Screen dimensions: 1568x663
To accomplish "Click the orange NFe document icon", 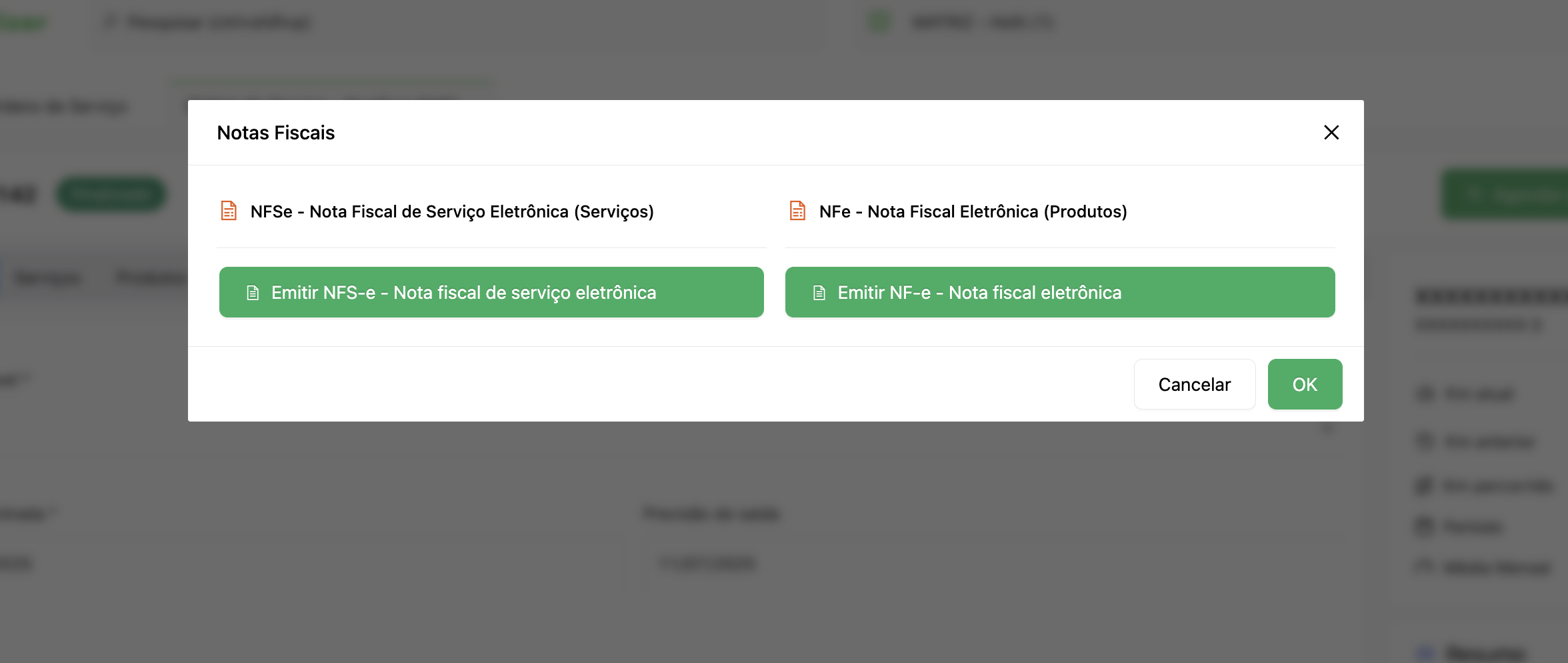I will pos(797,211).
